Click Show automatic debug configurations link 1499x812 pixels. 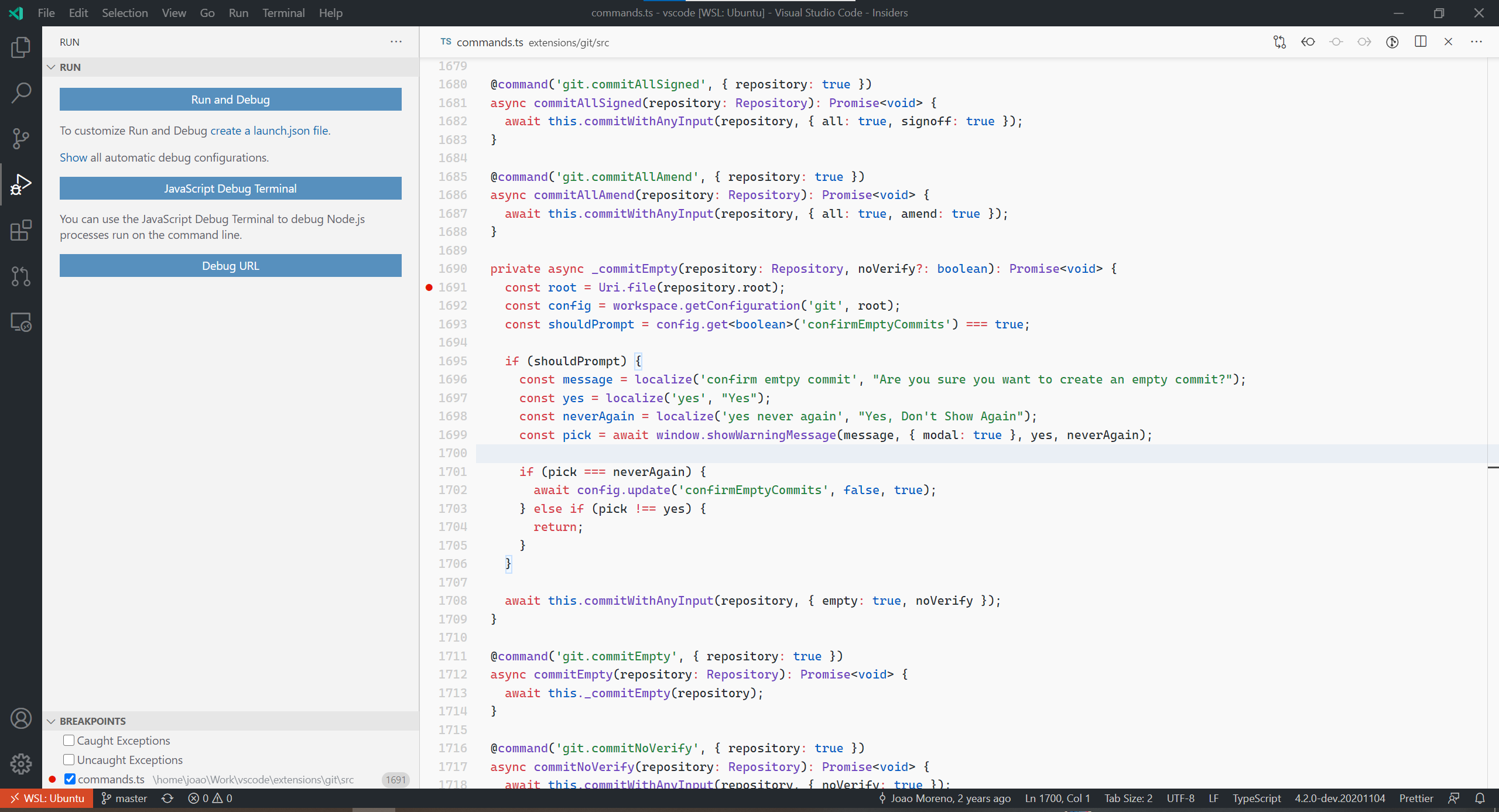tap(73, 157)
